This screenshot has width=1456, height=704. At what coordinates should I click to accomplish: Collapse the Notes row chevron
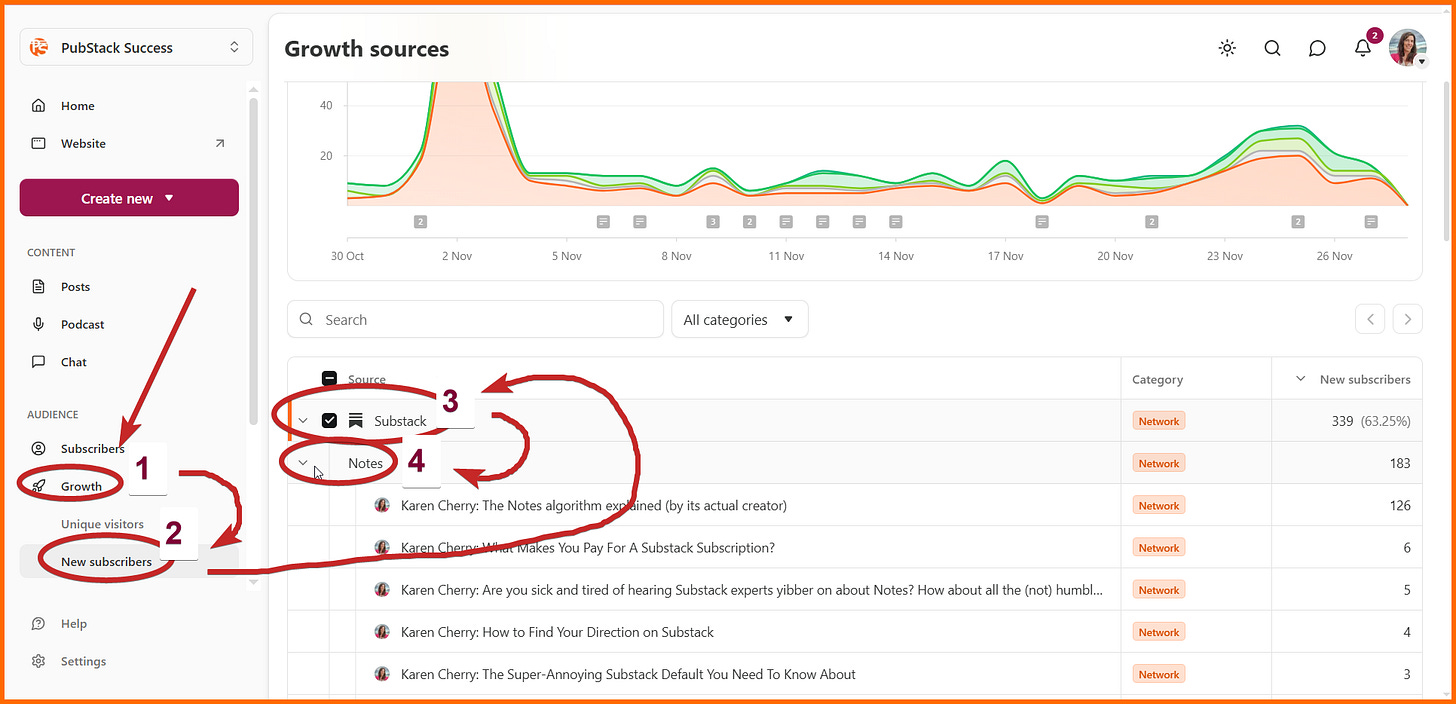[x=303, y=463]
